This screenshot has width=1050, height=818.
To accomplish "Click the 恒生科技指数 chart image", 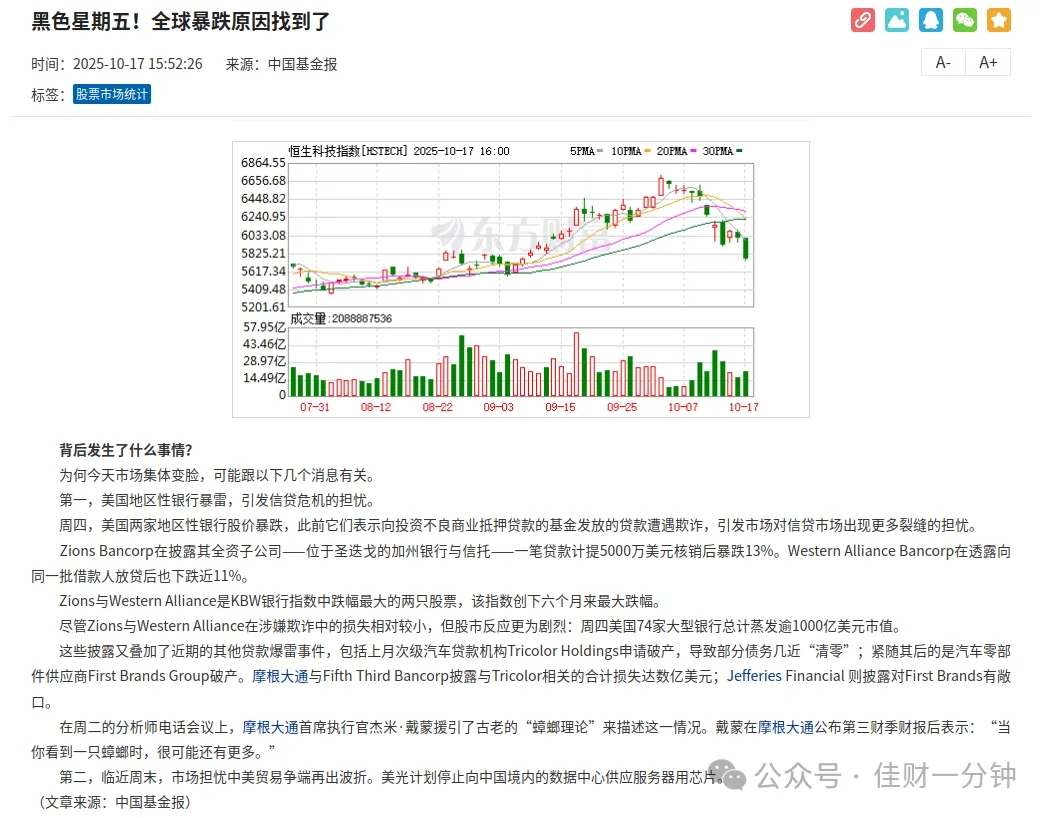I will coord(521,279).
